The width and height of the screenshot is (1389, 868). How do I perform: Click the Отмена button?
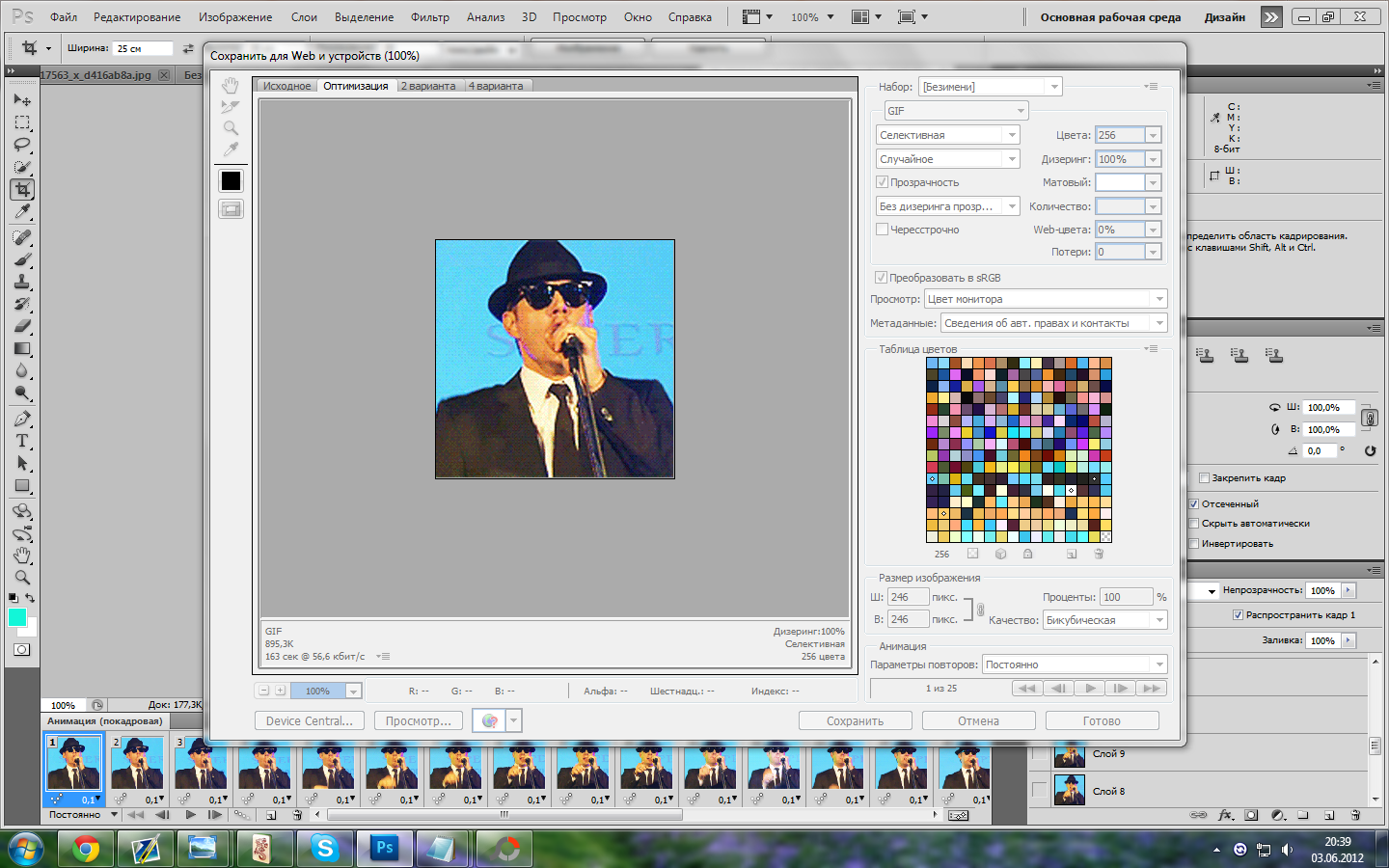(978, 721)
